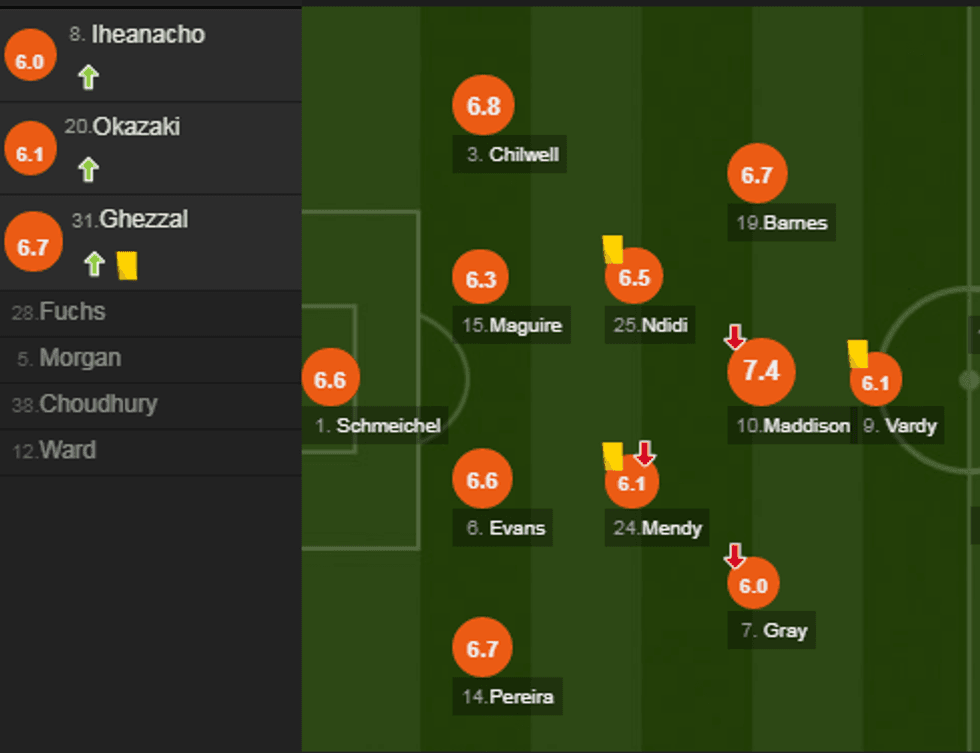Click Vardy's yellow card icon
This screenshot has height=753, width=980.
click(x=857, y=354)
